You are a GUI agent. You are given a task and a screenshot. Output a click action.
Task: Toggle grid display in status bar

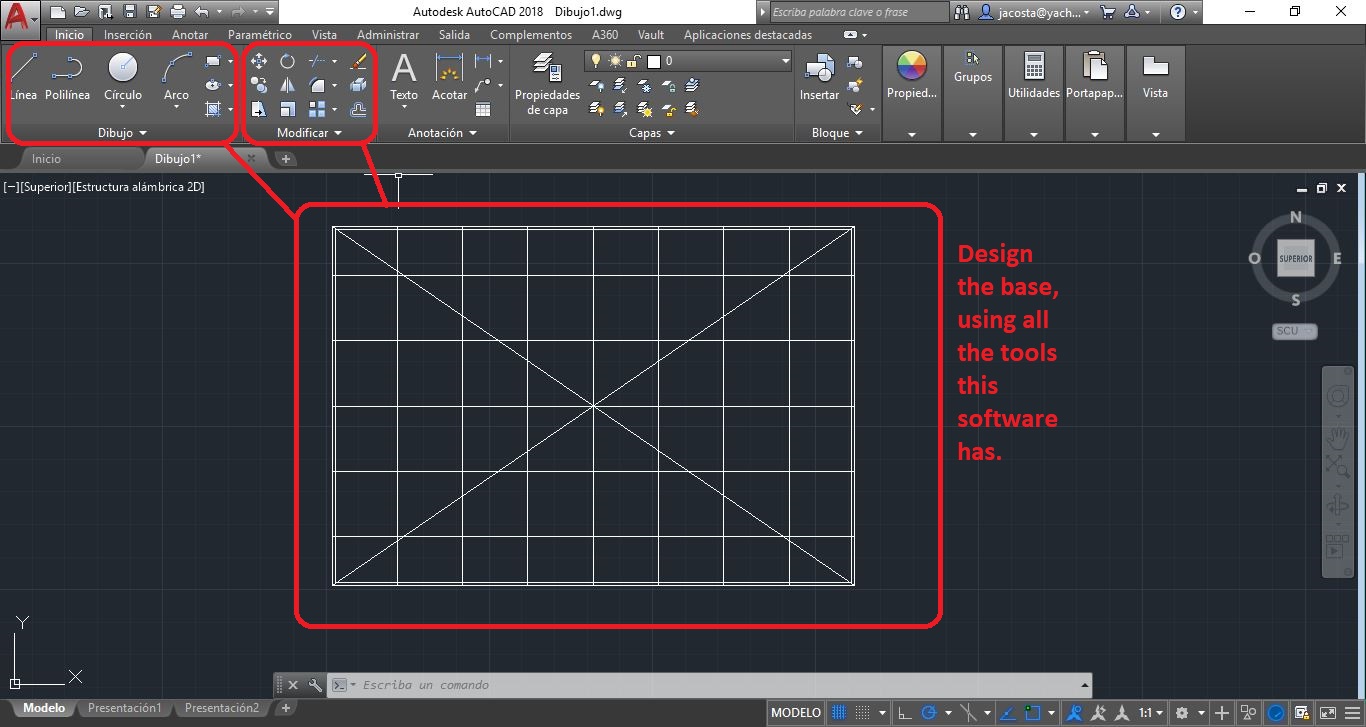tap(840, 713)
